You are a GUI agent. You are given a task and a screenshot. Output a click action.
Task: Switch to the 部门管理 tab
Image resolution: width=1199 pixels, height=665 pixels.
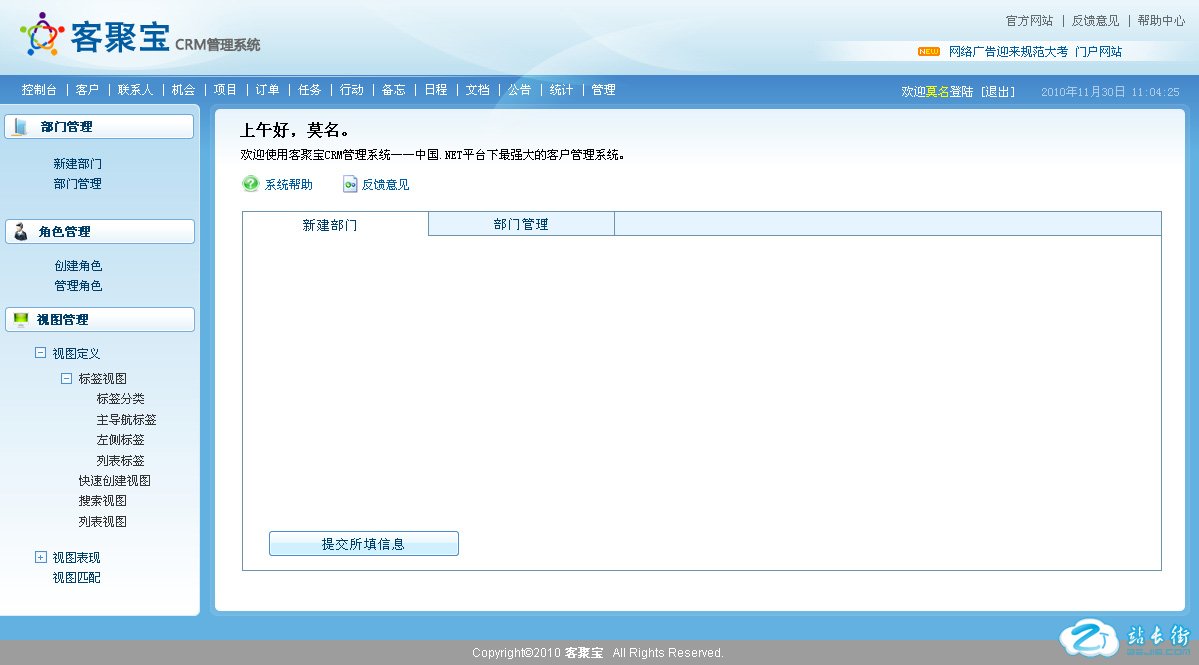point(521,224)
